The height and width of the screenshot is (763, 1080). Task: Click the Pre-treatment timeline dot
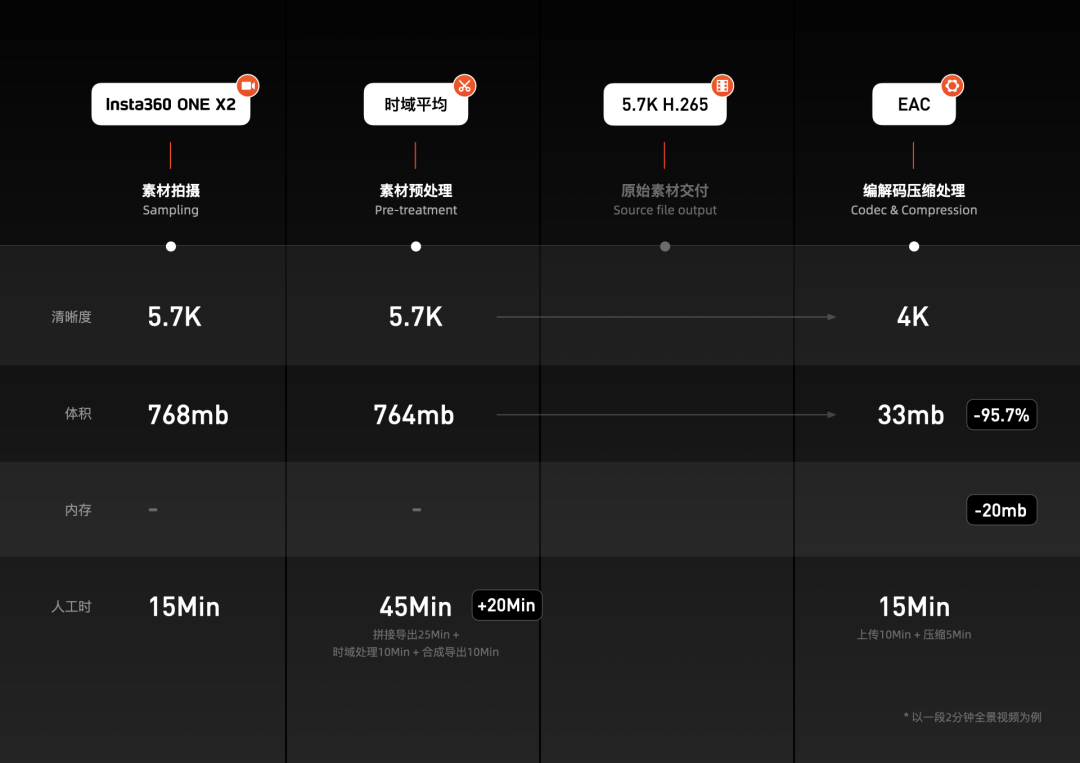pos(416,247)
